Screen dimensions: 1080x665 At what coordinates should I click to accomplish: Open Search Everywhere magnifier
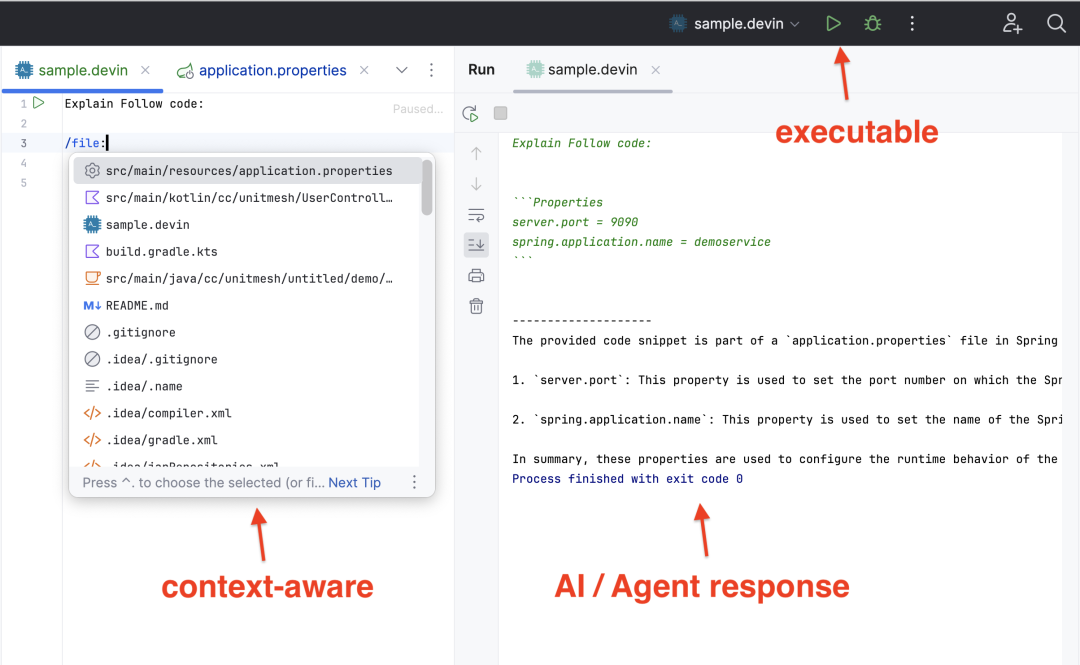(x=1056, y=23)
